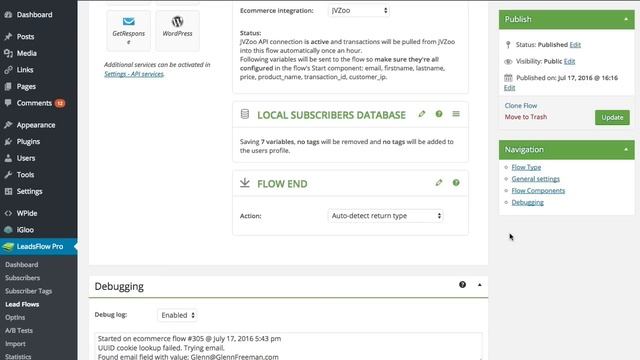Open Settings - API services link
640x360 pixels.
[x=134, y=74]
